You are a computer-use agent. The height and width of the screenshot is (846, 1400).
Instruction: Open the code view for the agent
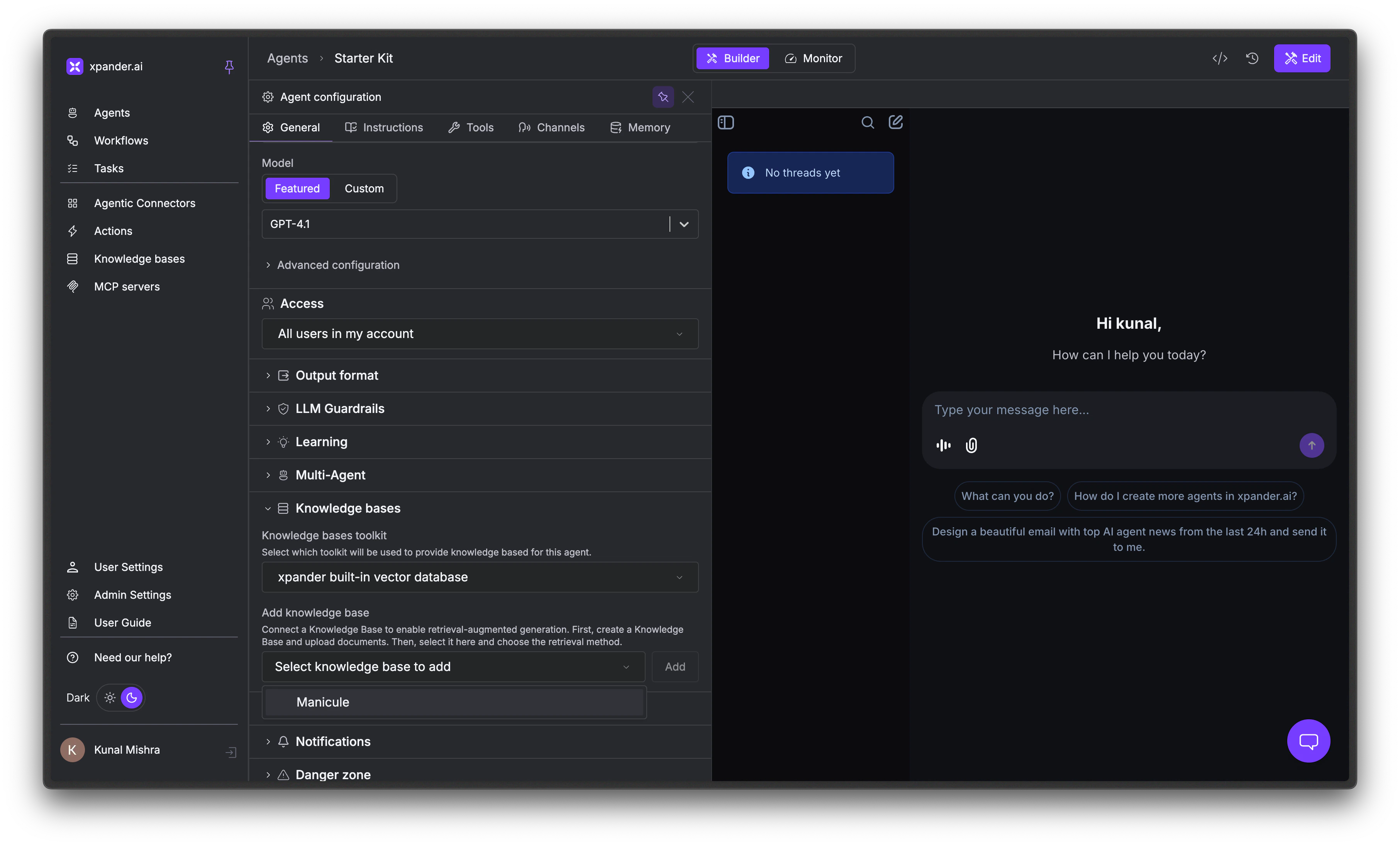click(1219, 58)
